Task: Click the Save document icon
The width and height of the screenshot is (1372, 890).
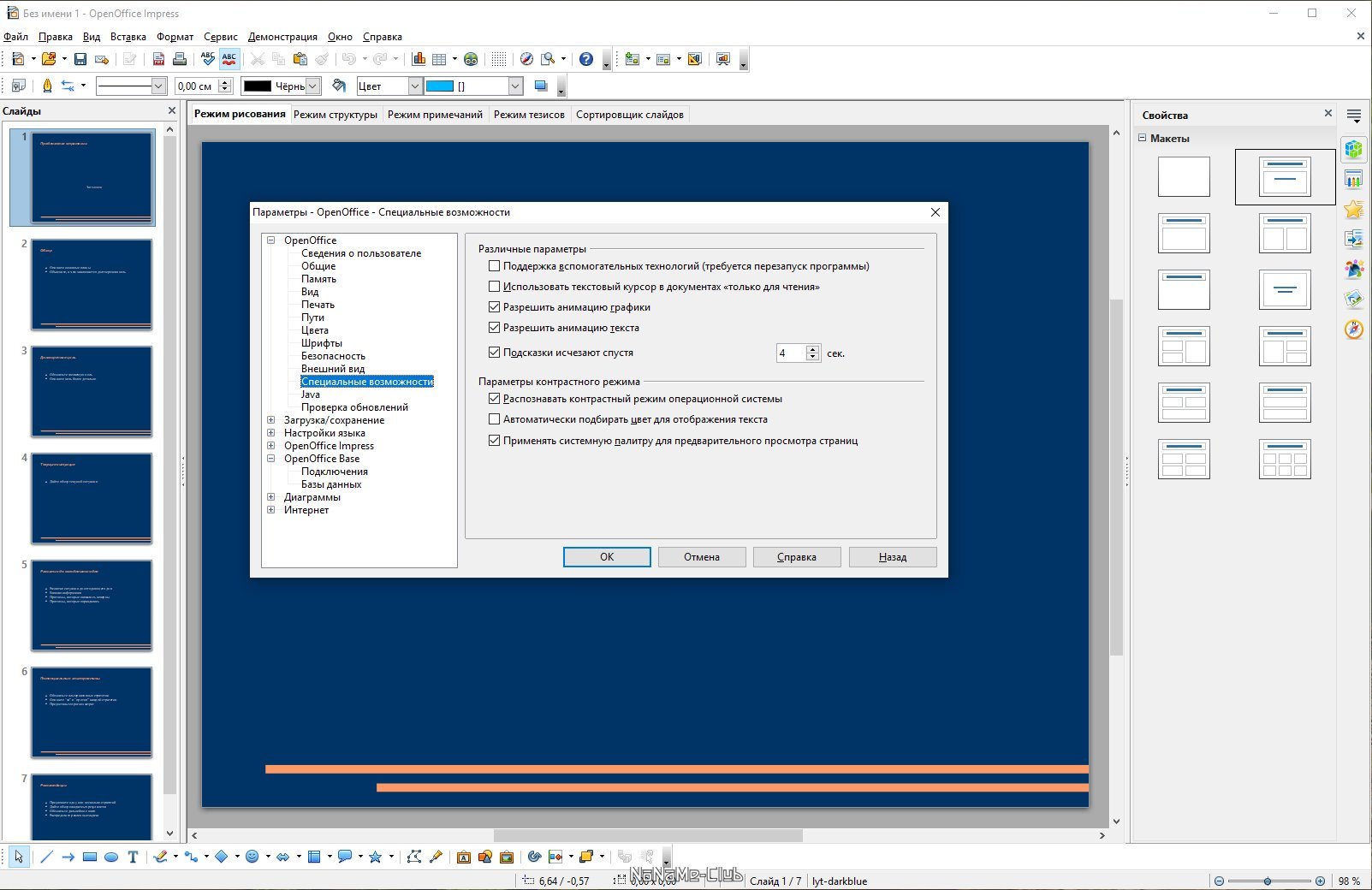Action: pyautogui.click(x=80, y=59)
